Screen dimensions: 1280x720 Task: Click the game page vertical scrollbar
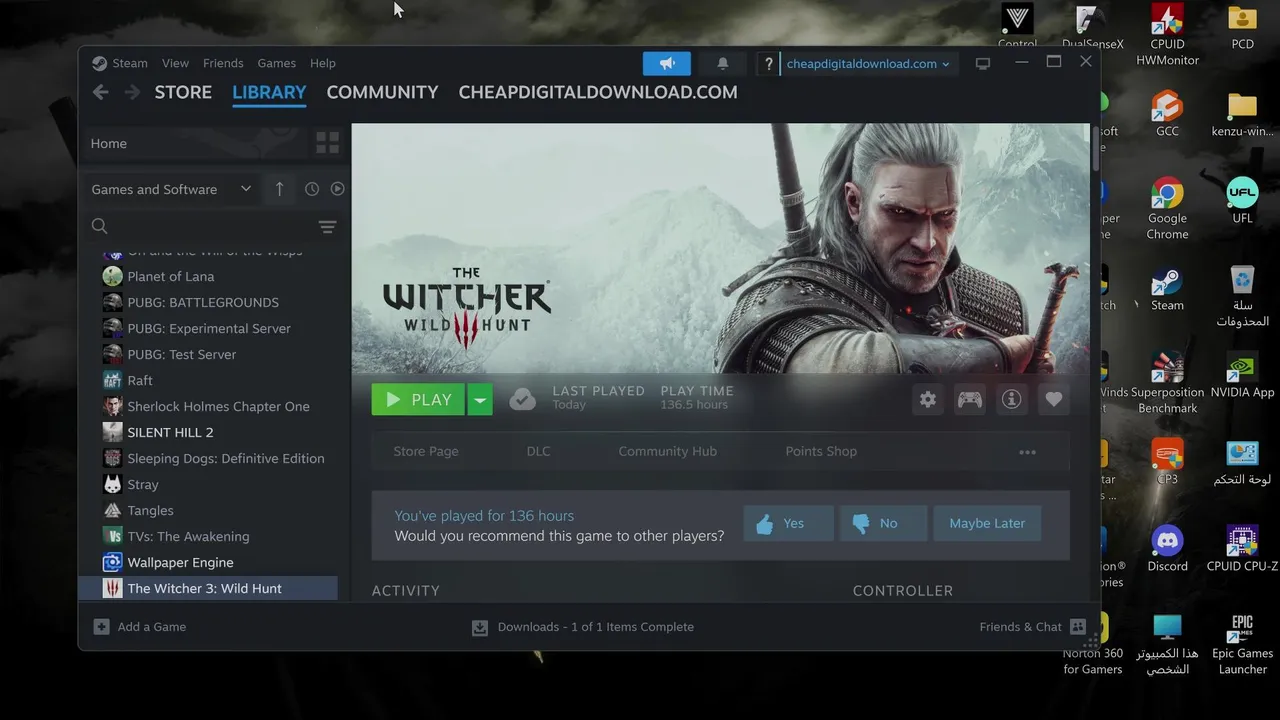pyautogui.click(x=1095, y=147)
